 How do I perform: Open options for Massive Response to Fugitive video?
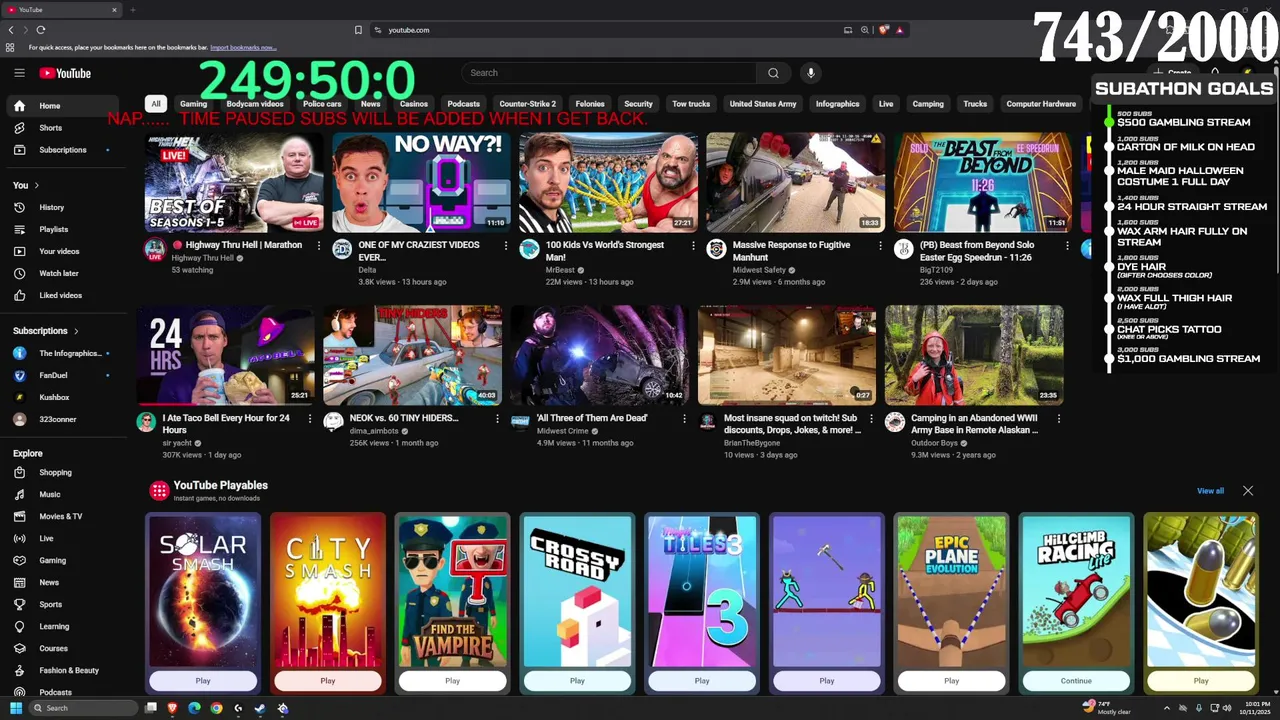(x=880, y=245)
